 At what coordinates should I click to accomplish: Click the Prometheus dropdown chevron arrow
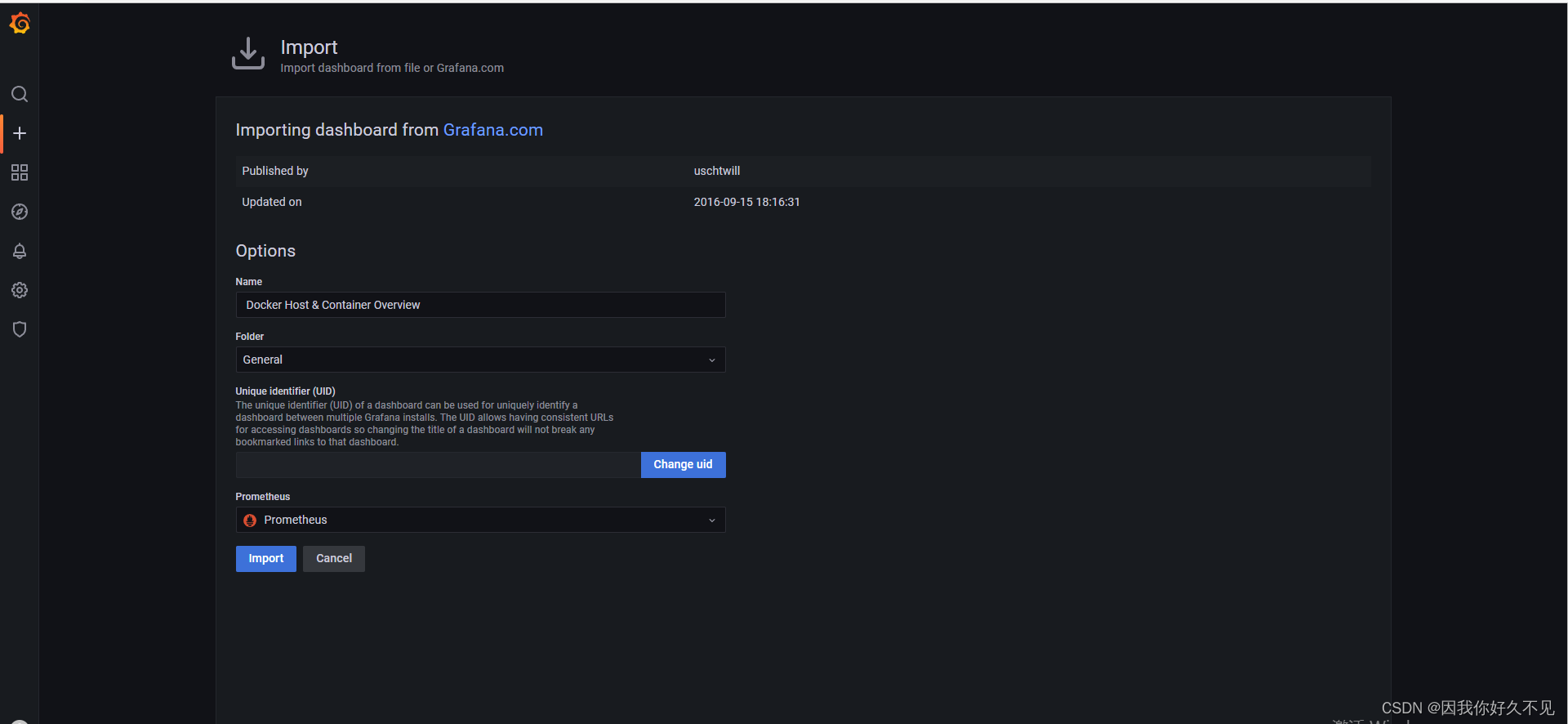(x=712, y=521)
